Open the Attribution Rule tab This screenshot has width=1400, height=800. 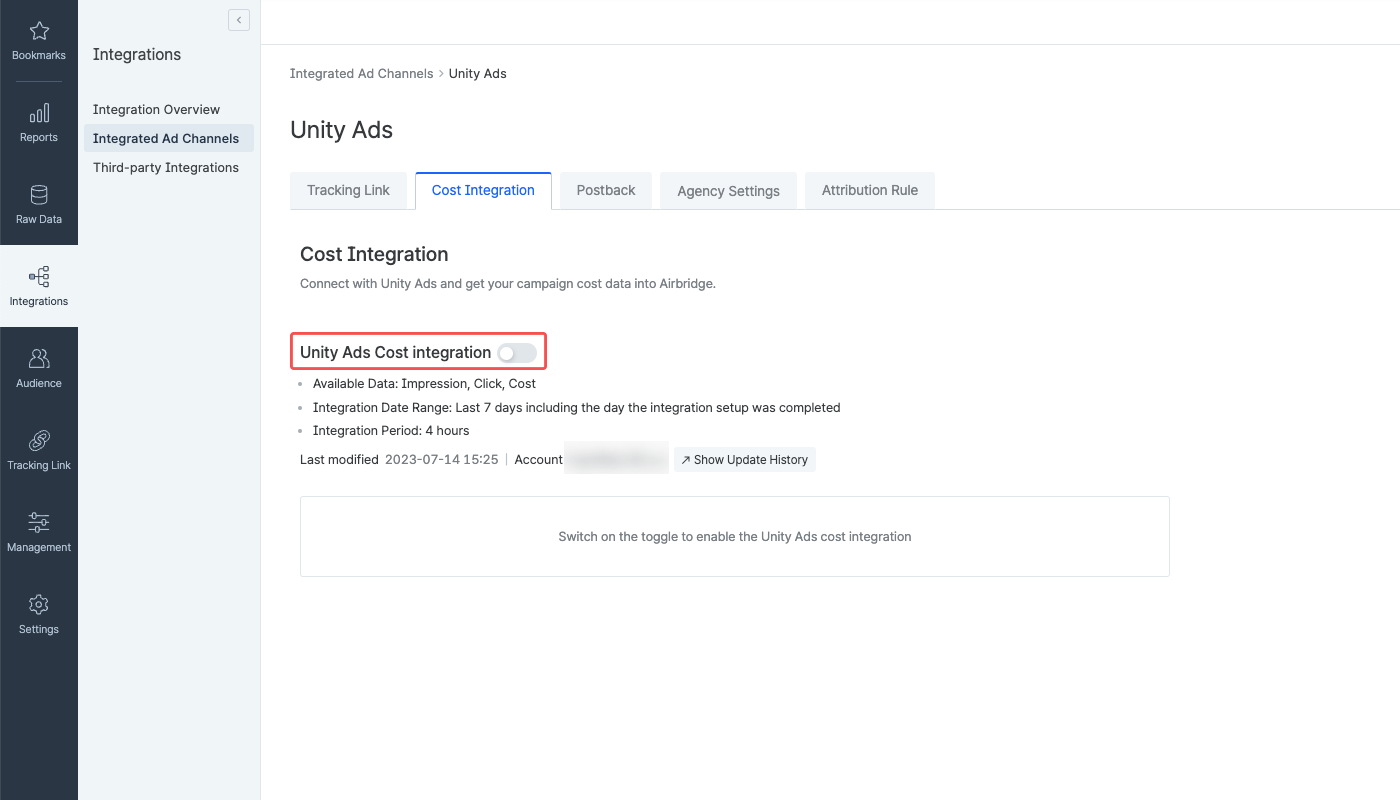pos(870,191)
